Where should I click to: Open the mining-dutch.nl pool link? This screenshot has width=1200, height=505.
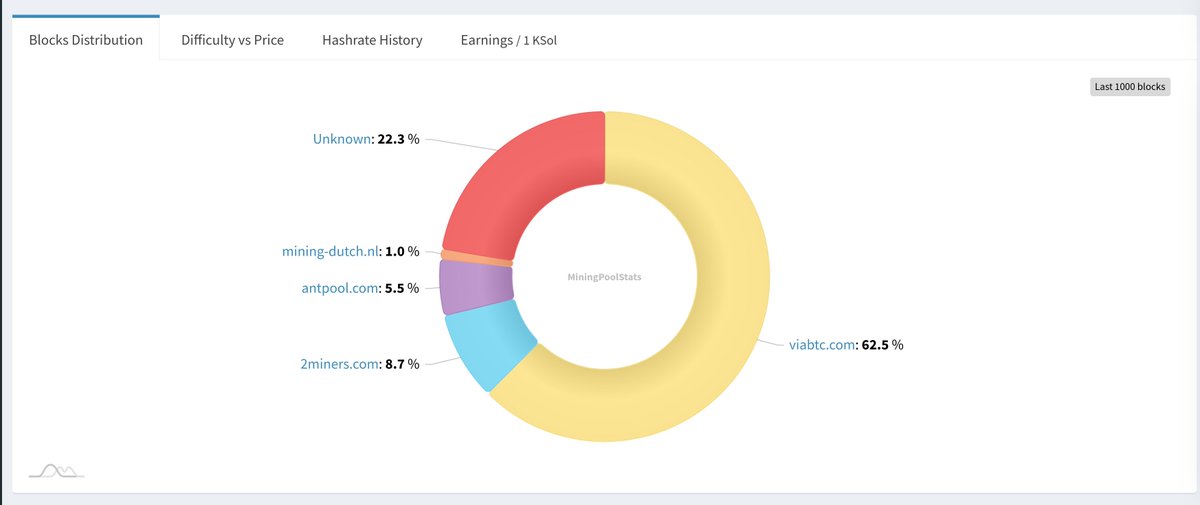point(332,252)
